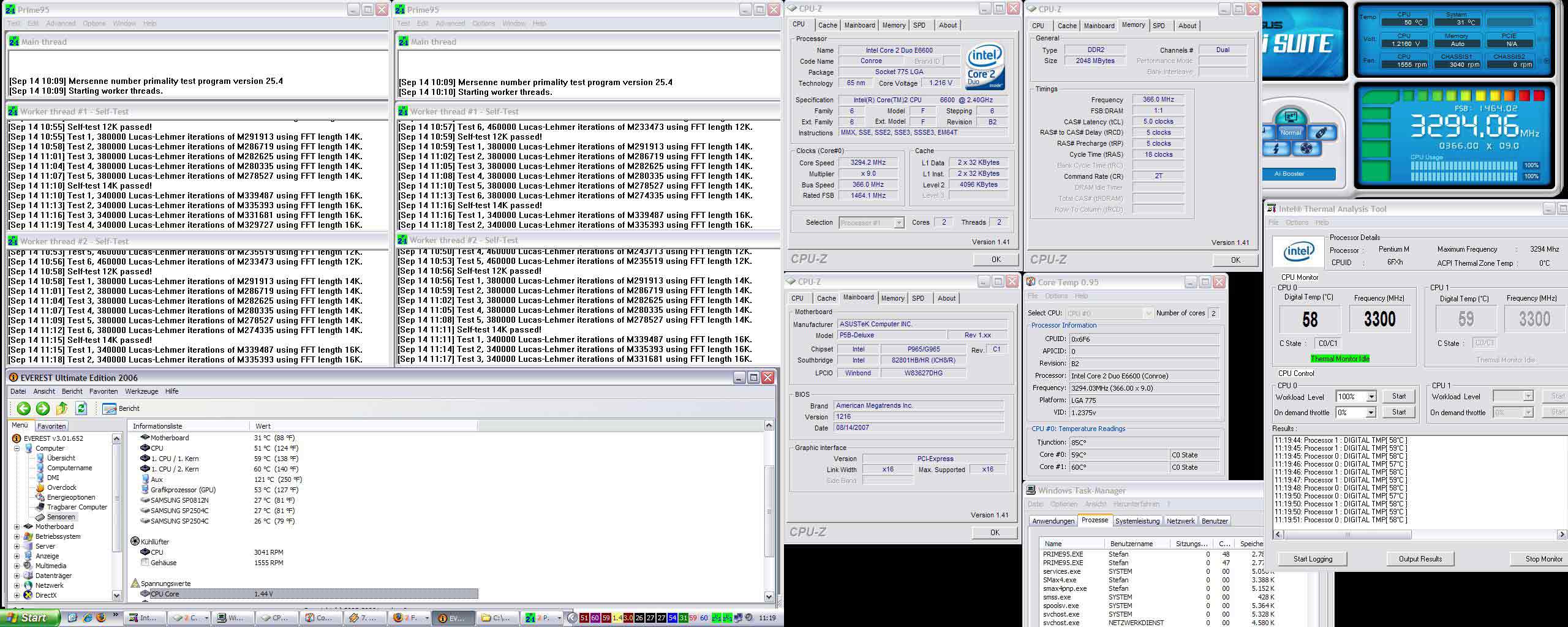Open About tab in CPU-Z Mainboard window

click(x=946, y=298)
